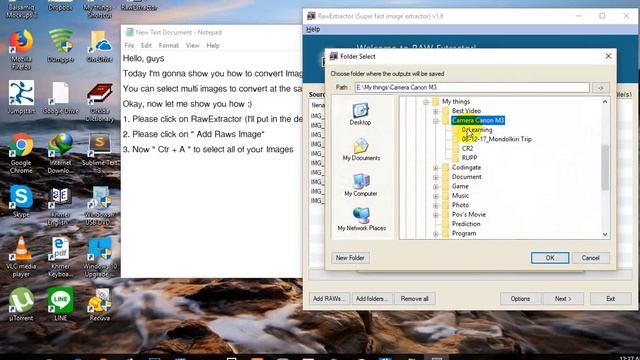This screenshot has width=640, height=360.
Task: Expand the Music folder node
Action: [x=436, y=196]
